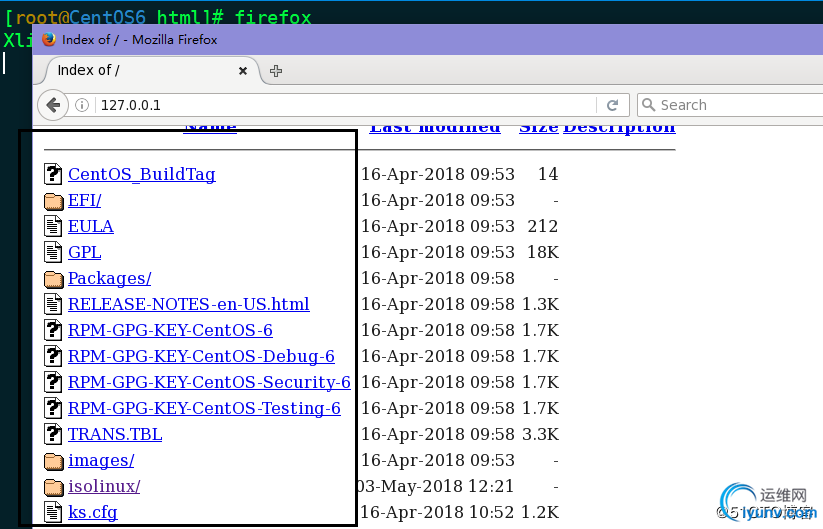Open RPM-GPG-KEY-CentOS-Security-6 link

(x=209, y=382)
